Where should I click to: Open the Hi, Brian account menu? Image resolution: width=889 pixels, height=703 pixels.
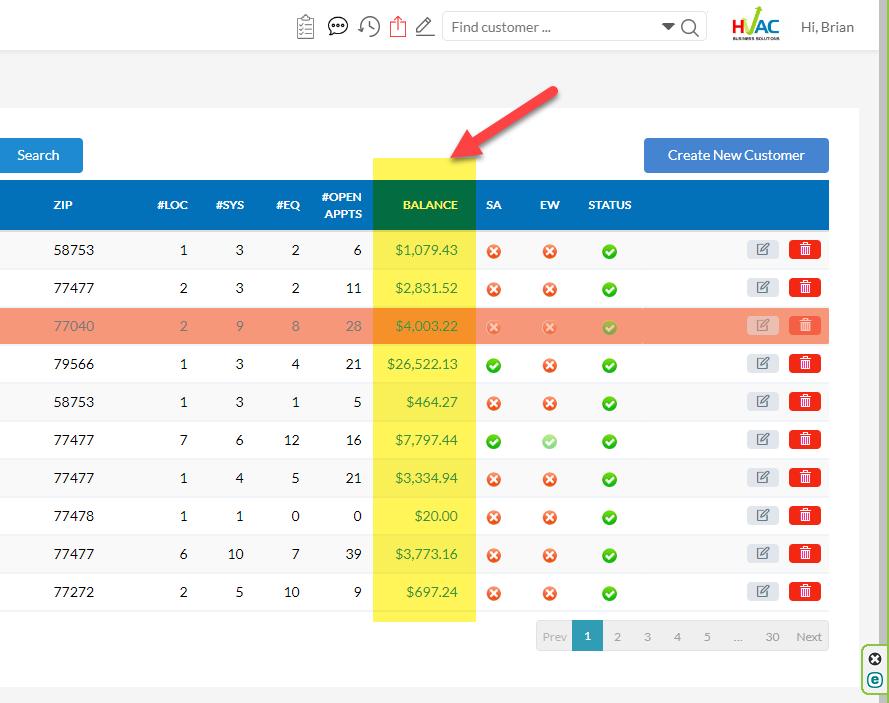827,27
